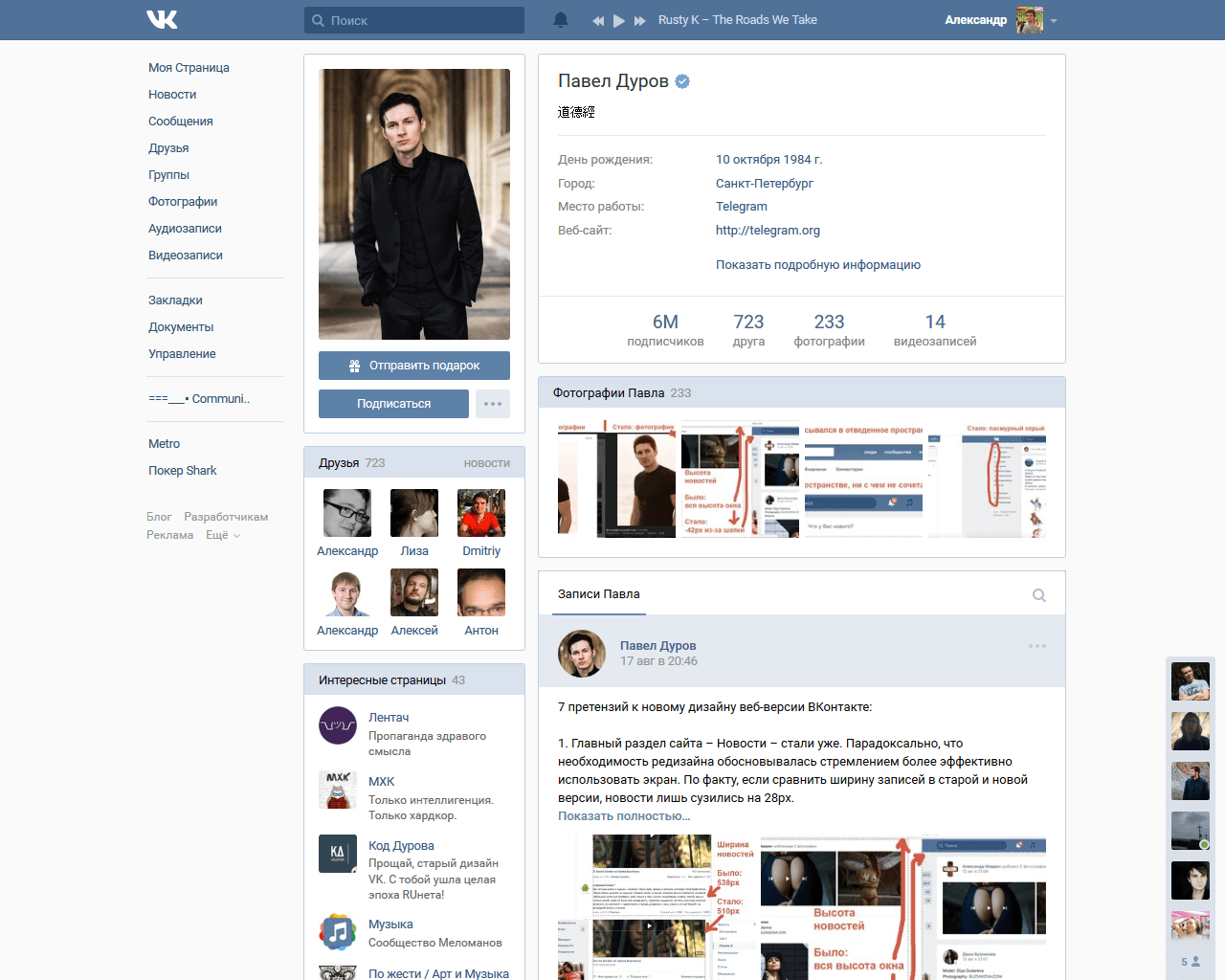Open account dropdown arrow near Александр
The height and width of the screenshot is (980, 1225).
point(1054,21)
